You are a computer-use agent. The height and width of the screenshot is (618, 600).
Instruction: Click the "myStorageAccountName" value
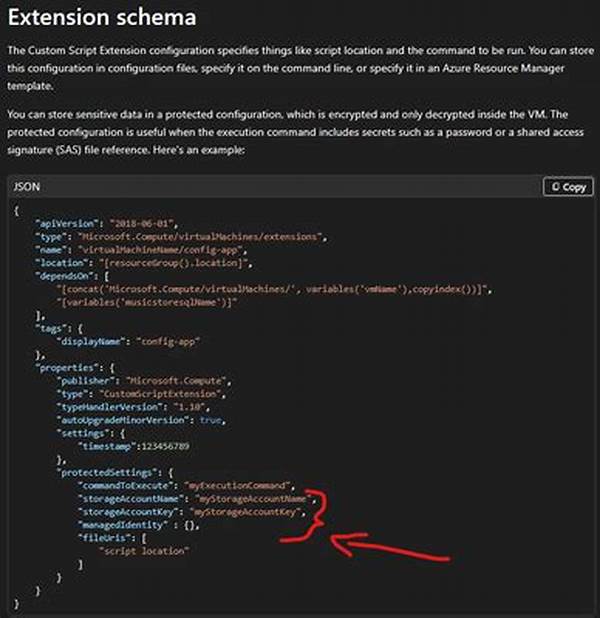[249, 498]
